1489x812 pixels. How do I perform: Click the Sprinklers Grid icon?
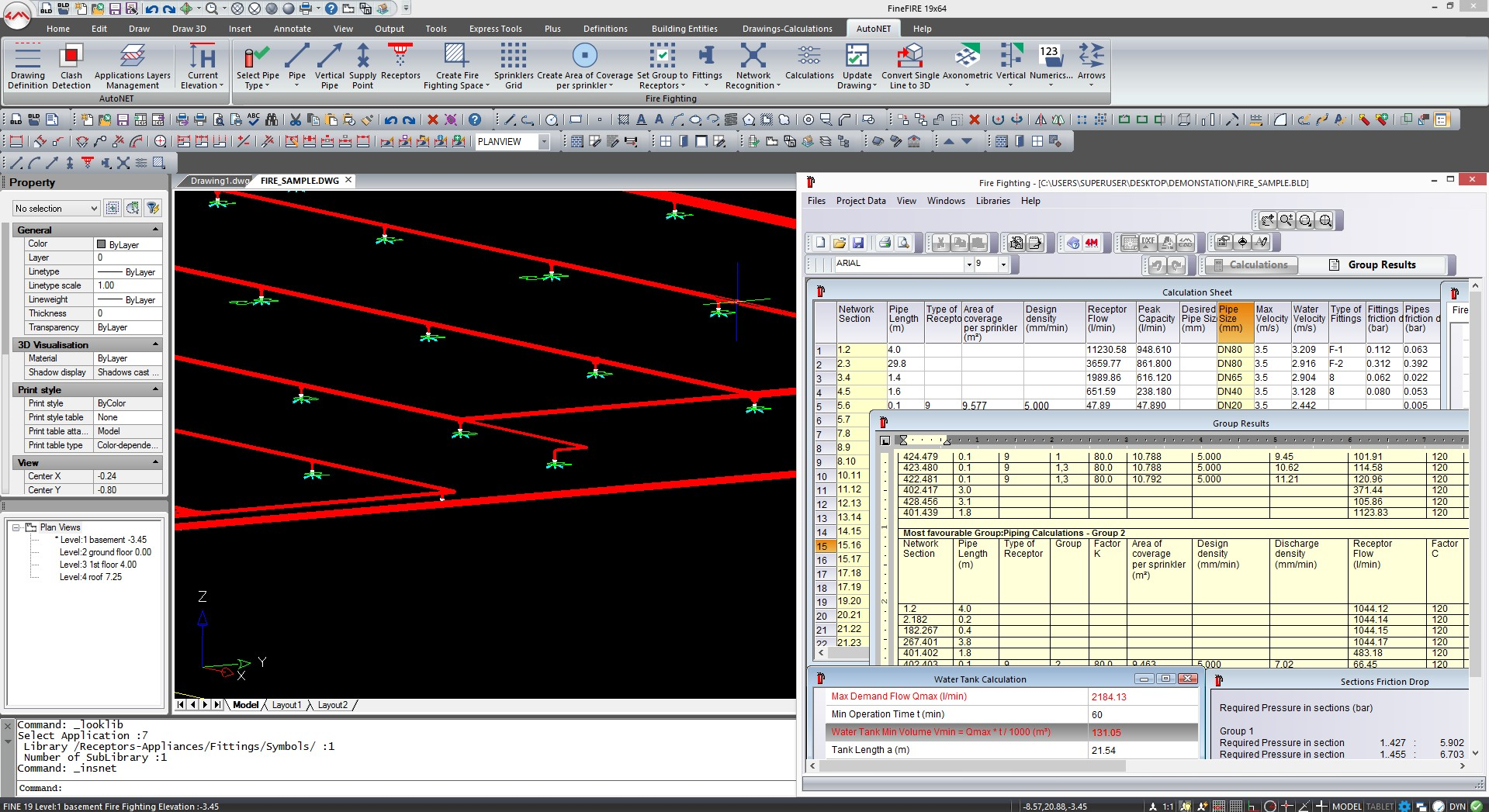point(513,65)
